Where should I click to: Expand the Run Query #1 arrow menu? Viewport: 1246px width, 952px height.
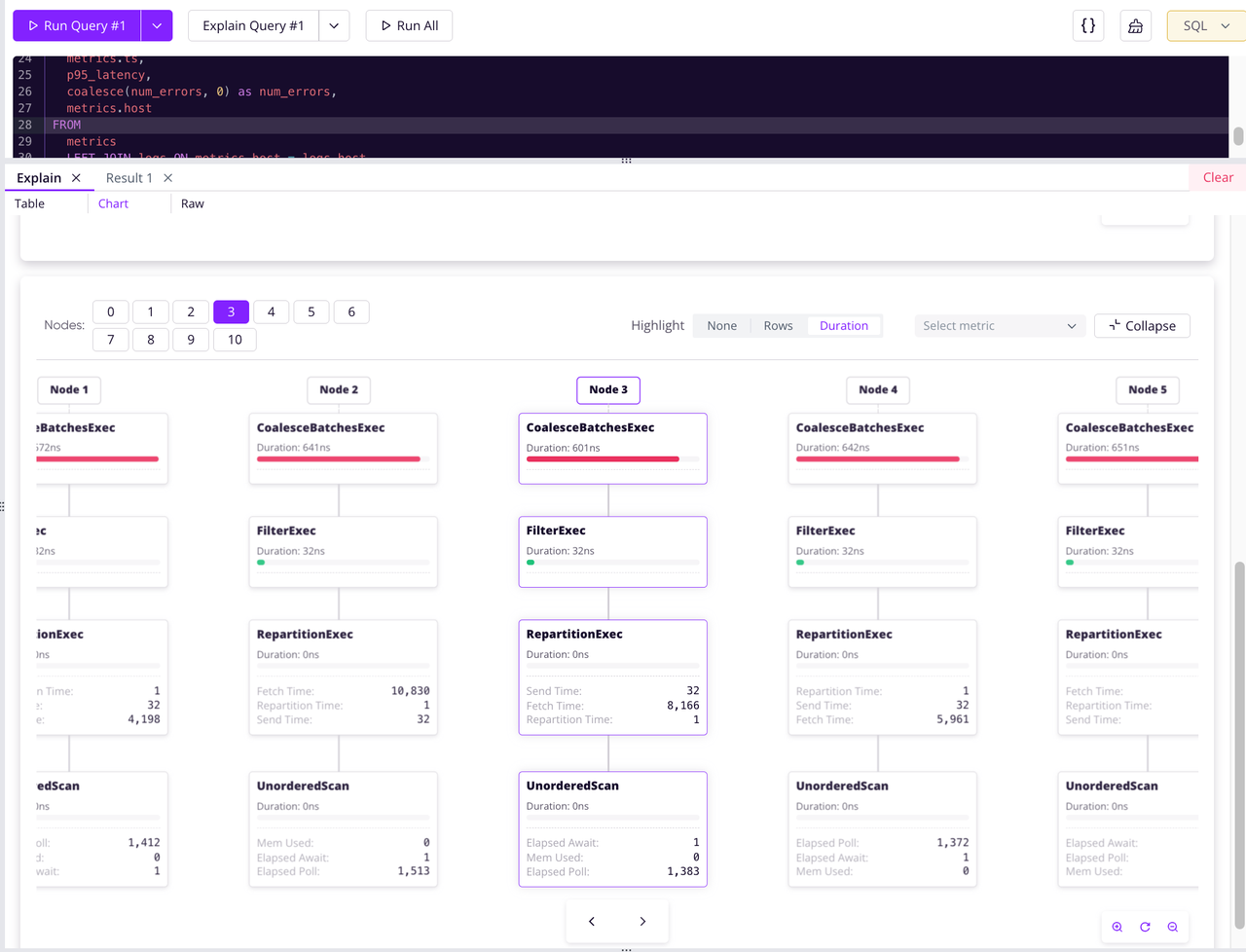pyautogui.click(x=157, y=26)
